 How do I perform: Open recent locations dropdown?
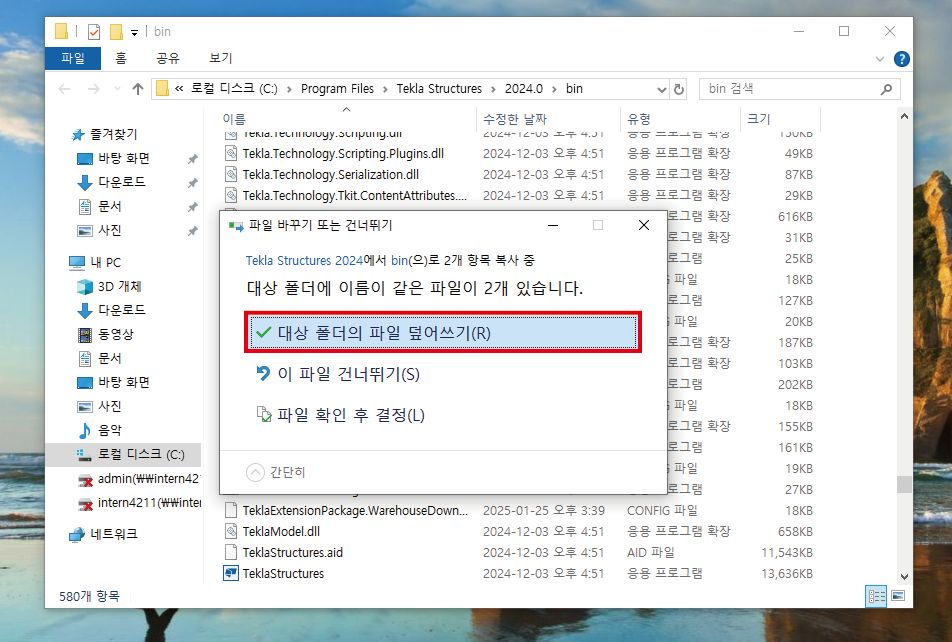coord(117,89)
